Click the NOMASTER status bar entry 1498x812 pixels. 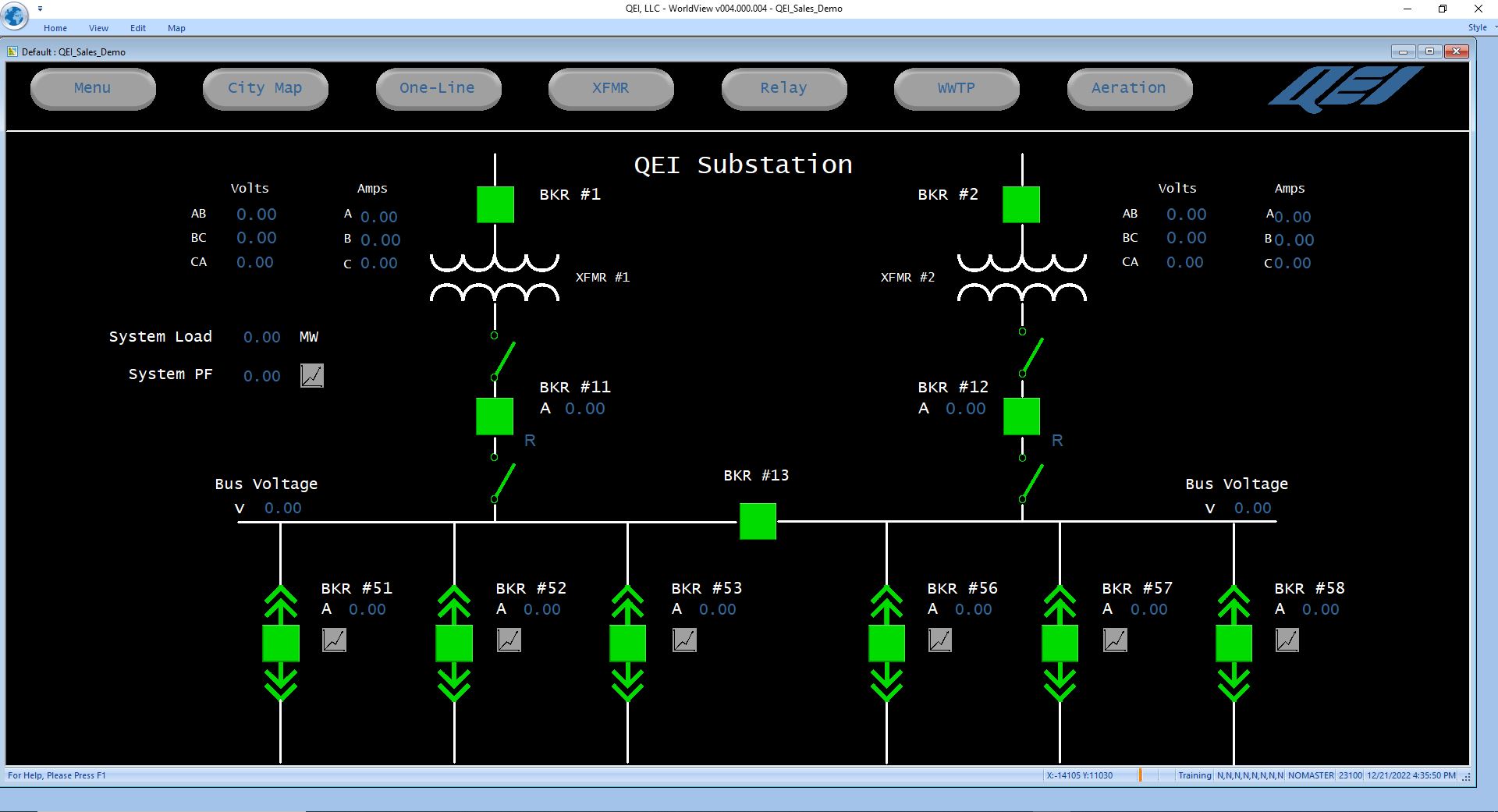click(1311, 775)
